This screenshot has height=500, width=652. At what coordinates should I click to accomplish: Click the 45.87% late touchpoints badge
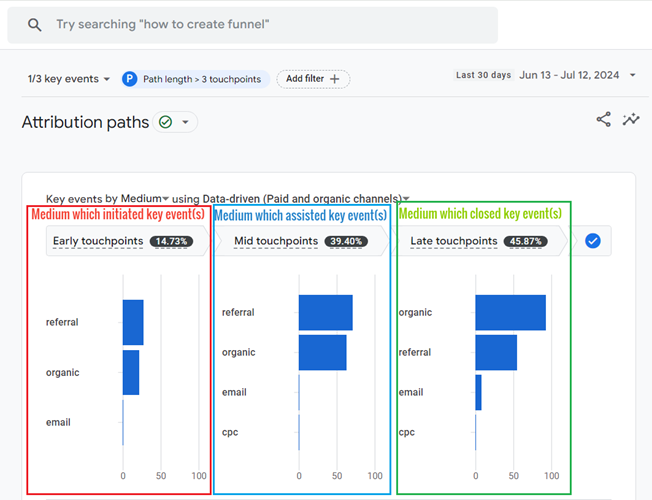click(526, 241)
